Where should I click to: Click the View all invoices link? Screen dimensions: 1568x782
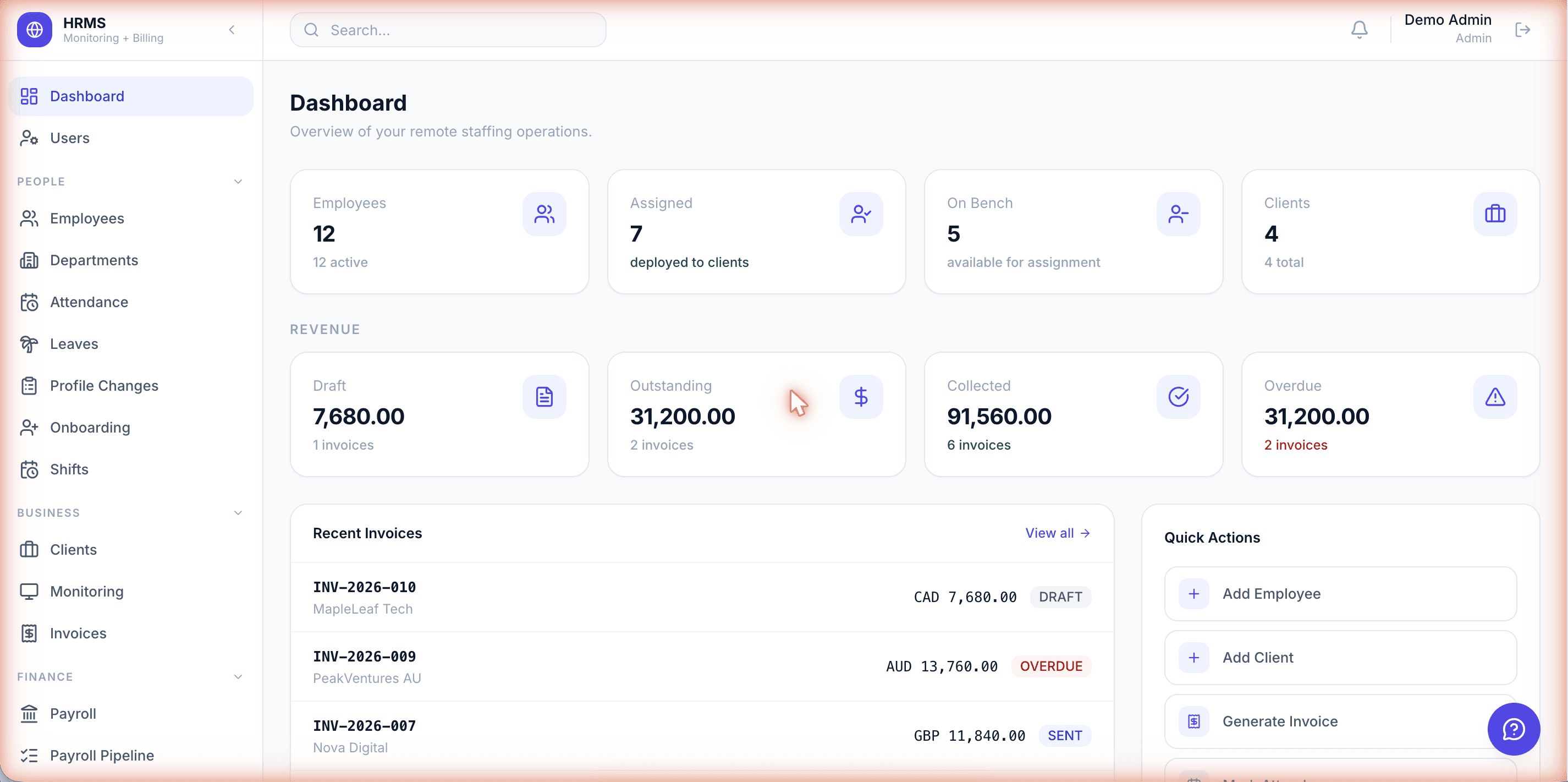[x=1057, y=533]
